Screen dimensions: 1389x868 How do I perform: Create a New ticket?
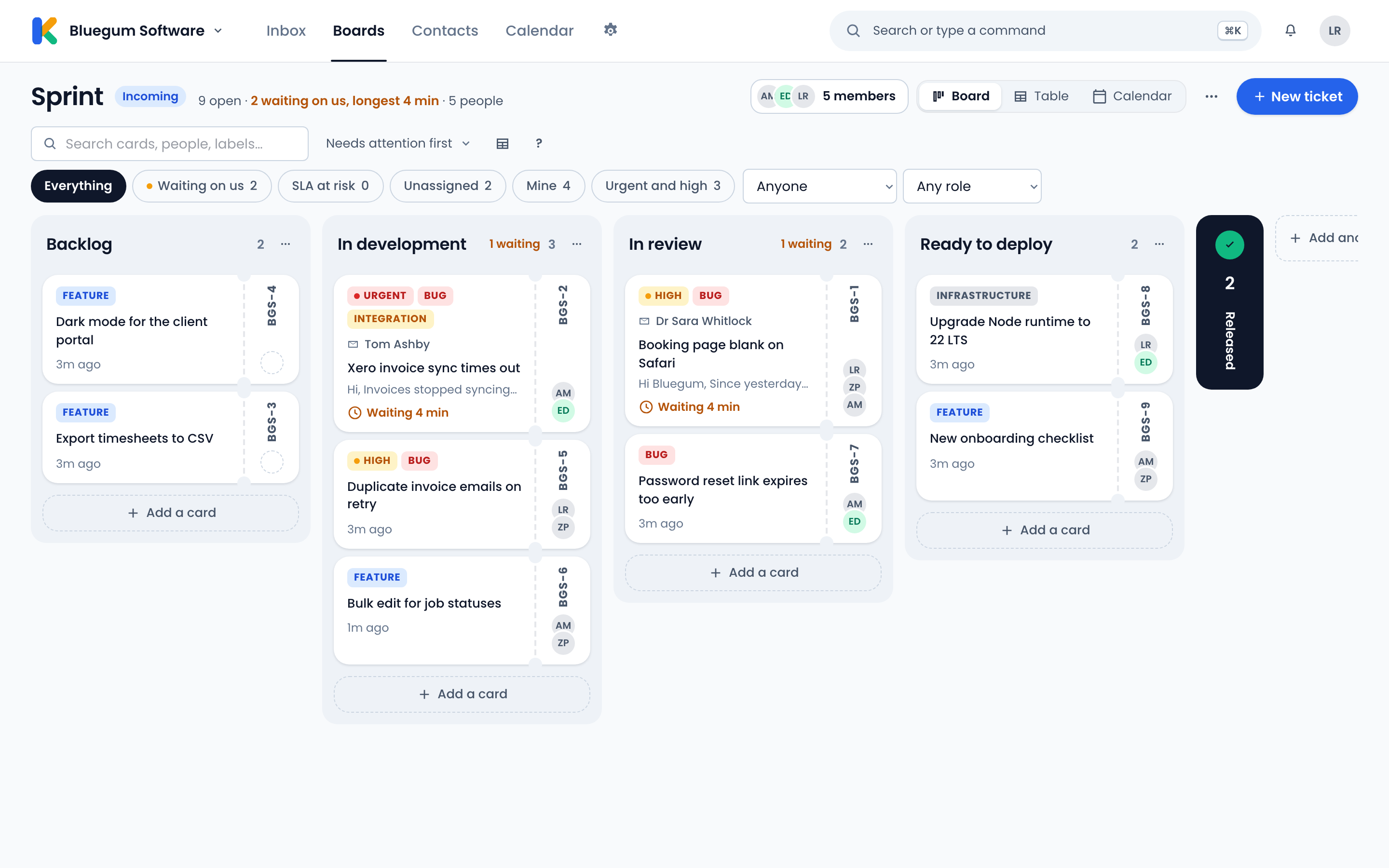(x=1296, y=96)
